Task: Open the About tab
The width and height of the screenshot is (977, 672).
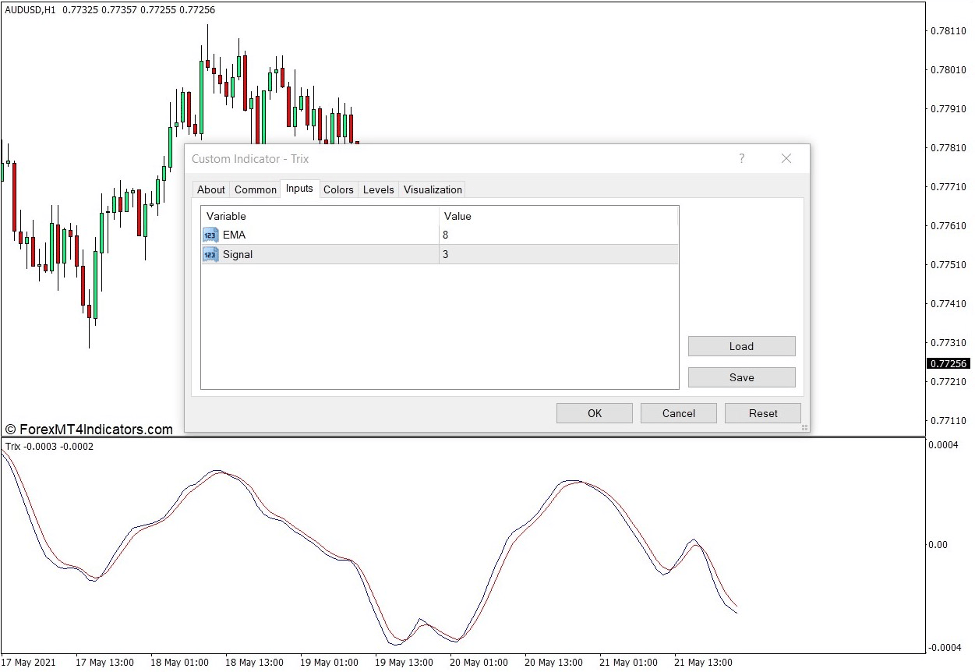Action: (211, 190)
